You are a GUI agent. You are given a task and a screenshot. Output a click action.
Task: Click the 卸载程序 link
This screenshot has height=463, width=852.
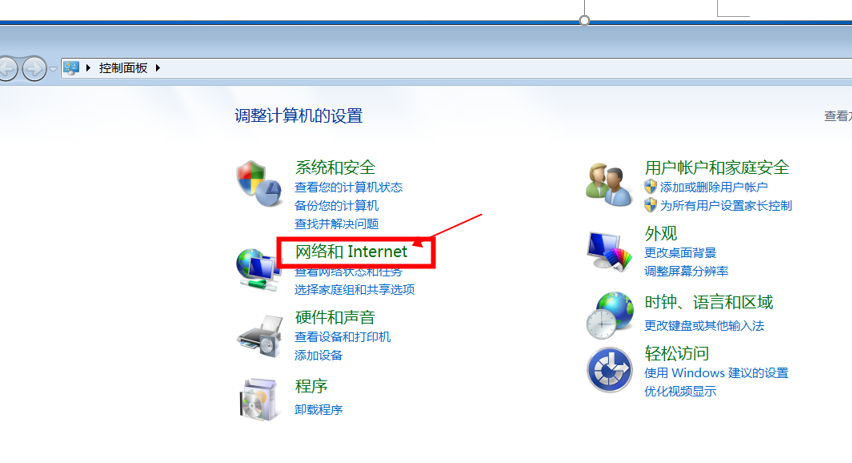(318, 410)
